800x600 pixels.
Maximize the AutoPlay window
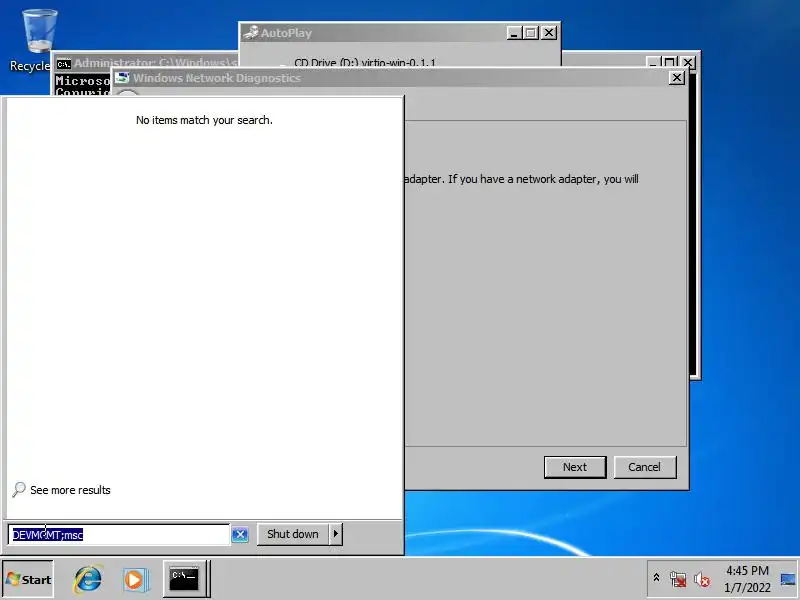click(x=531, y=33)
